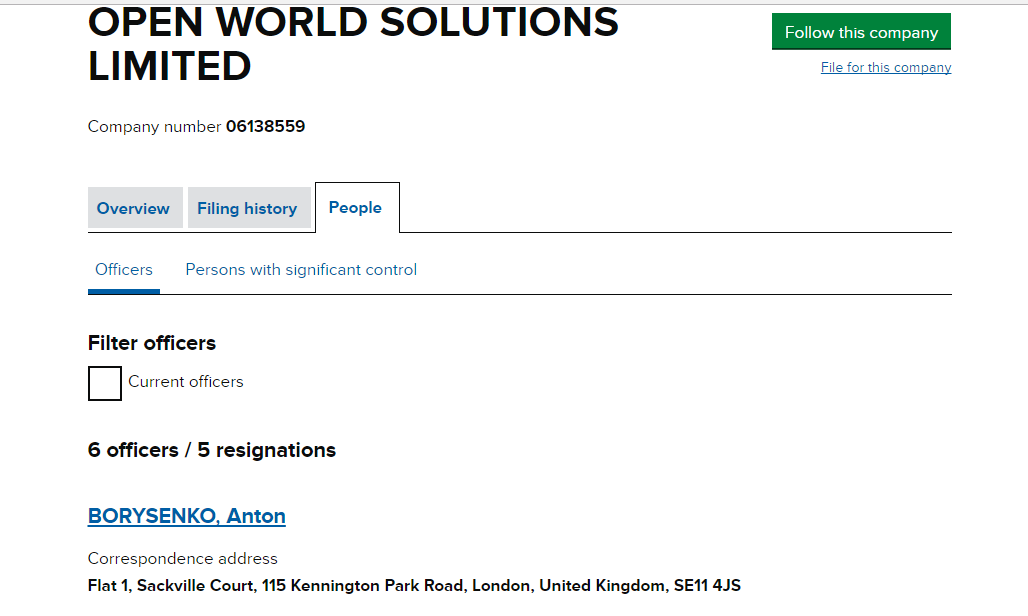Tick the Current officers checkbox

(x=105, y=383)
